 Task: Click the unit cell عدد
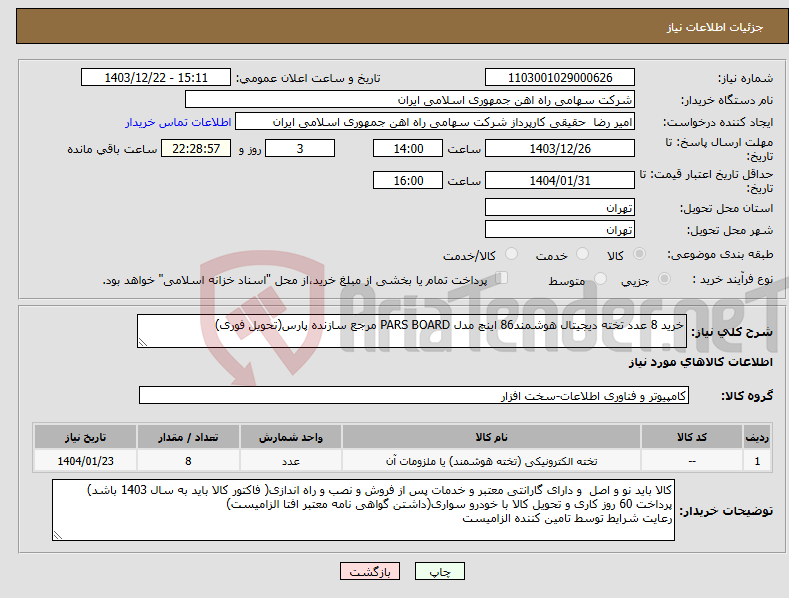tap(291, 461)
